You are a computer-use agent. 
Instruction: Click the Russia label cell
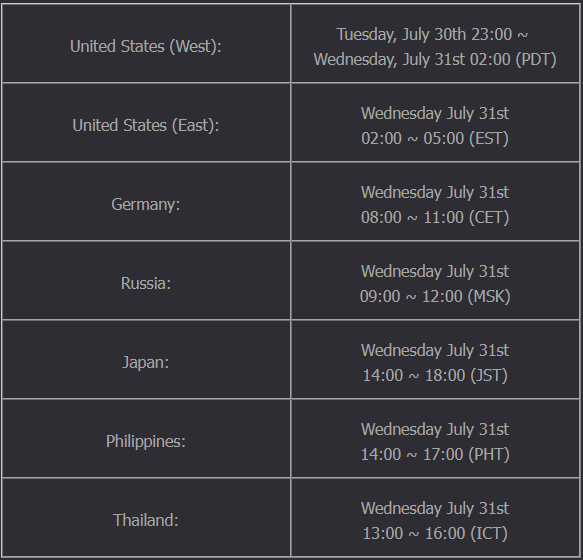click(x=146, y=280)
